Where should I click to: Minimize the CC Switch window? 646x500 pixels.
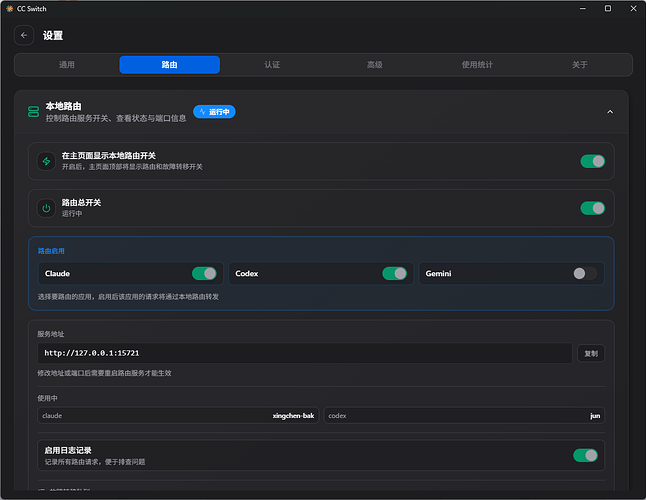tap(583, 9)
